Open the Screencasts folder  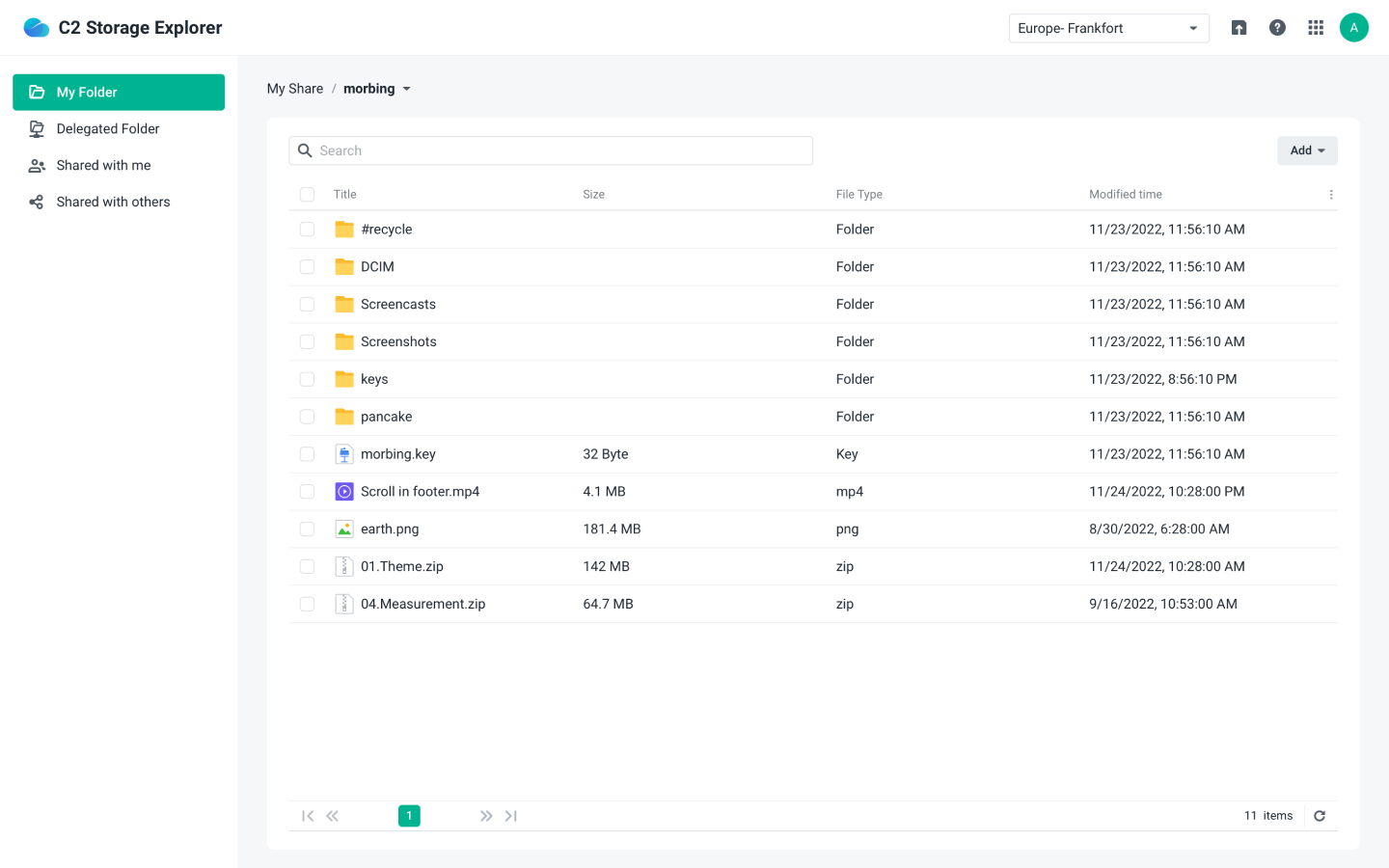(397, 304)
